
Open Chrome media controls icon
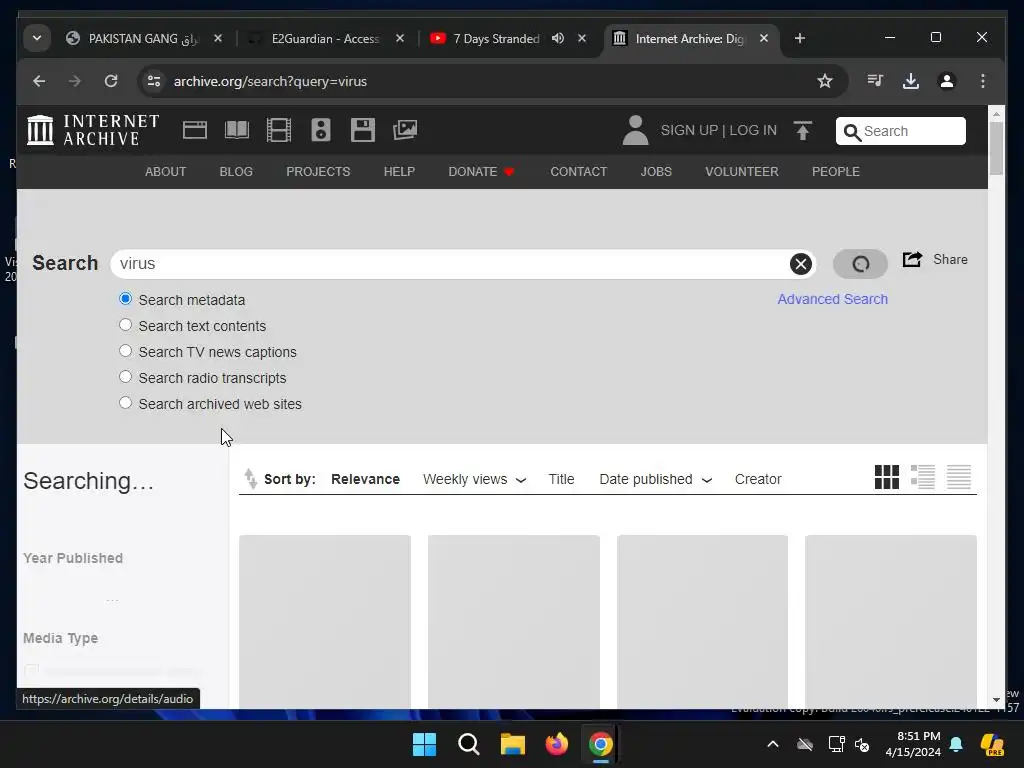875,81
